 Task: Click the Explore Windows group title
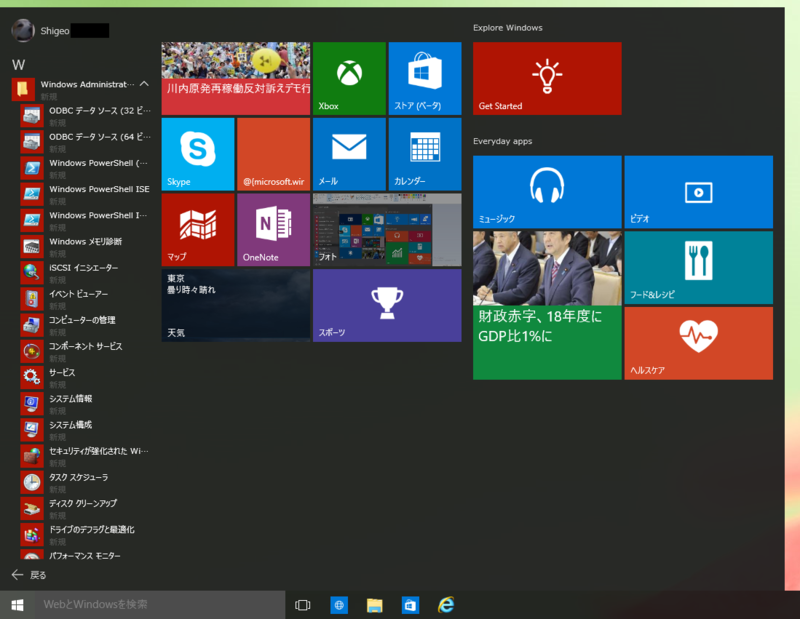point(508,28)
